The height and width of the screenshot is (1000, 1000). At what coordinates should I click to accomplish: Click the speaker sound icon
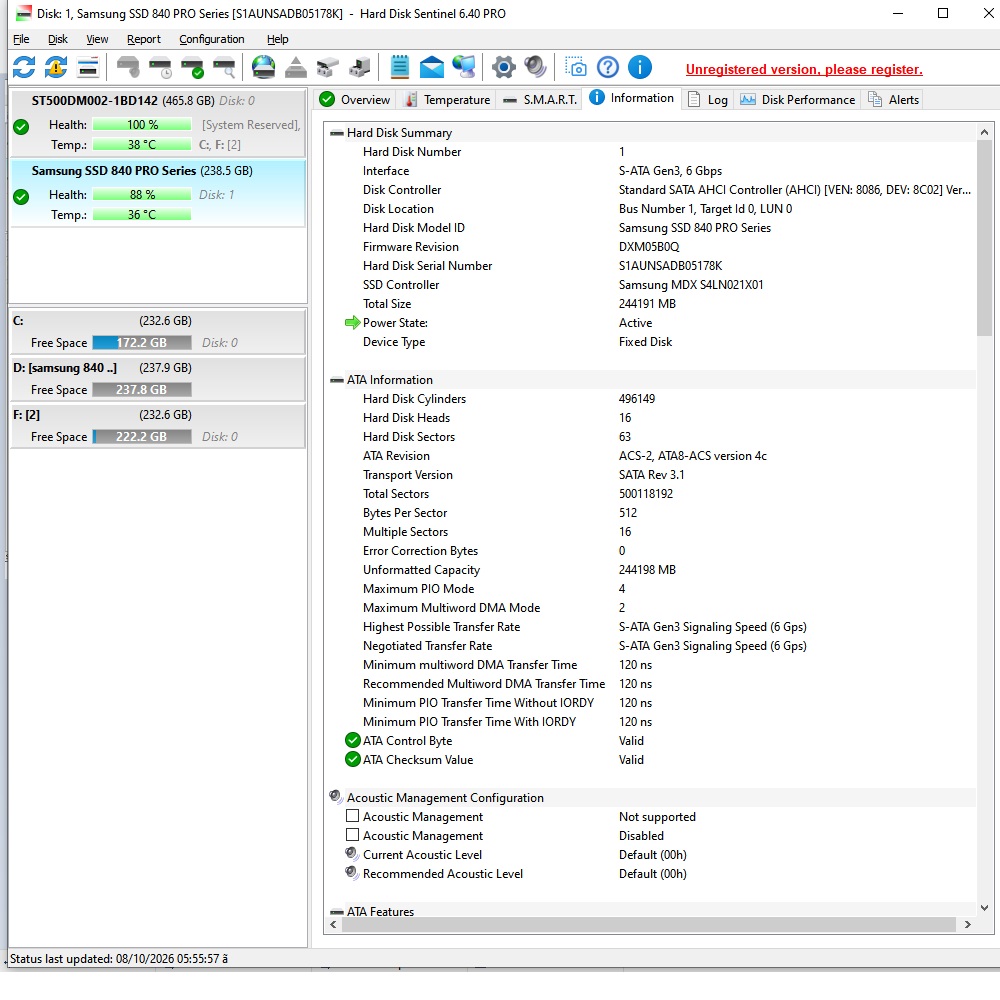pos(535,67)
